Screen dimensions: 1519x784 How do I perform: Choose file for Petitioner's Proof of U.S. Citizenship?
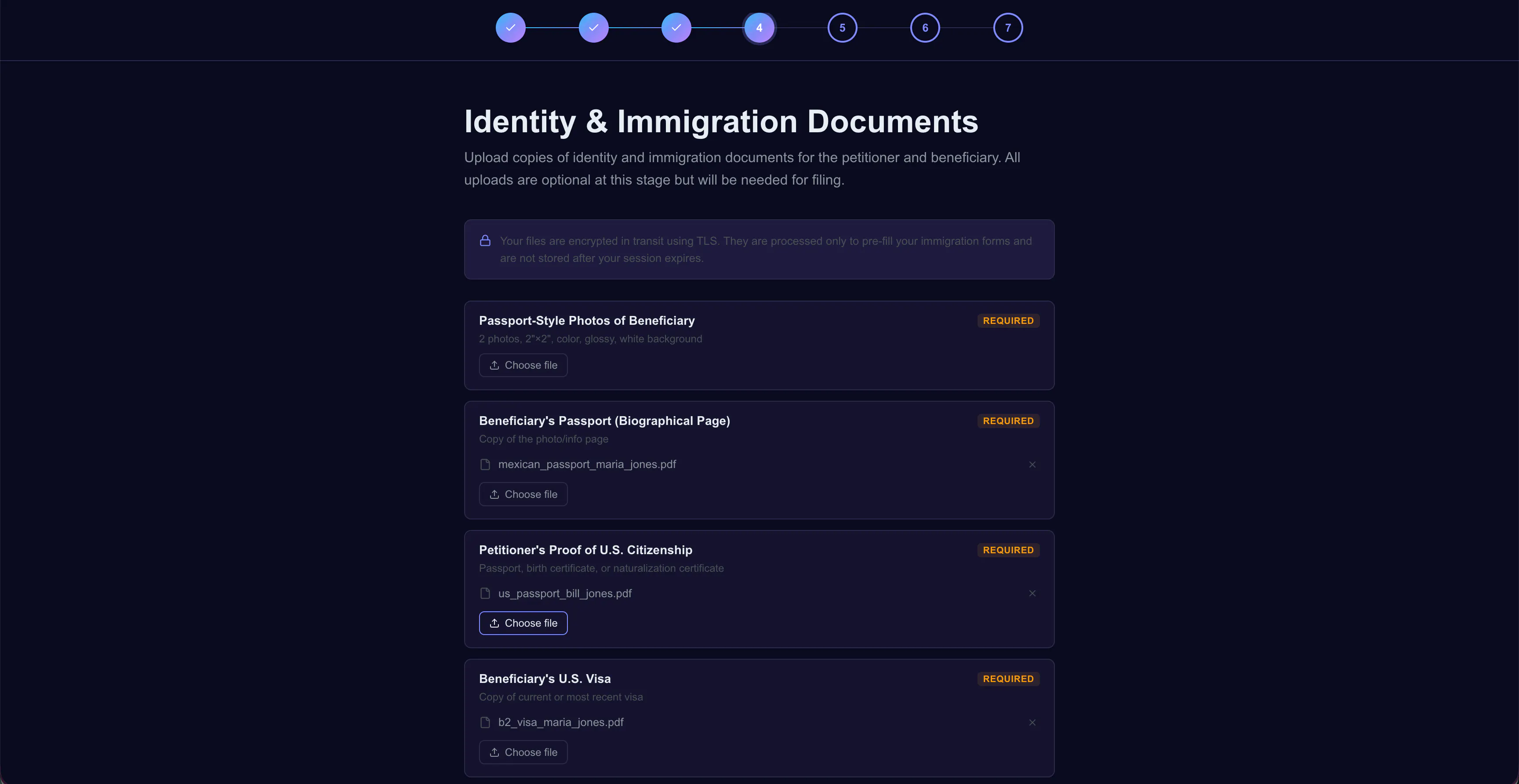click(x=523, y=623)
